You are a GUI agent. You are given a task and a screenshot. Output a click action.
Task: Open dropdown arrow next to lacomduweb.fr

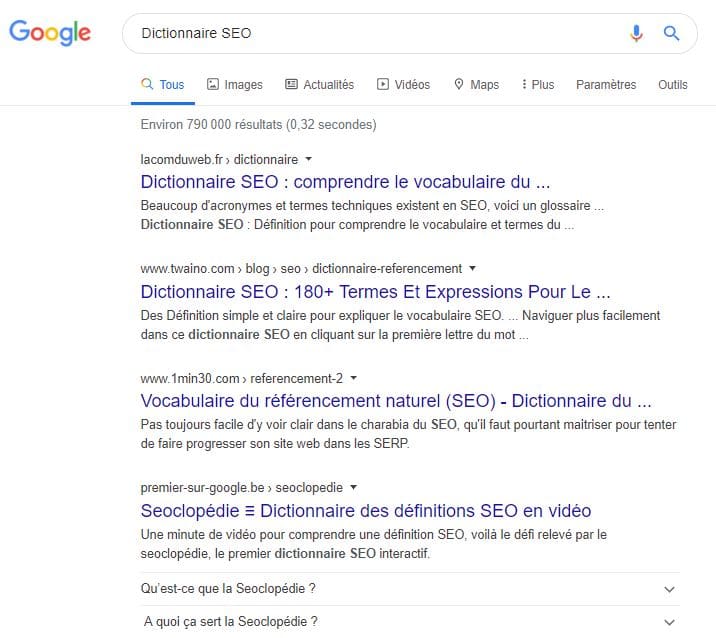pos(309,159)
